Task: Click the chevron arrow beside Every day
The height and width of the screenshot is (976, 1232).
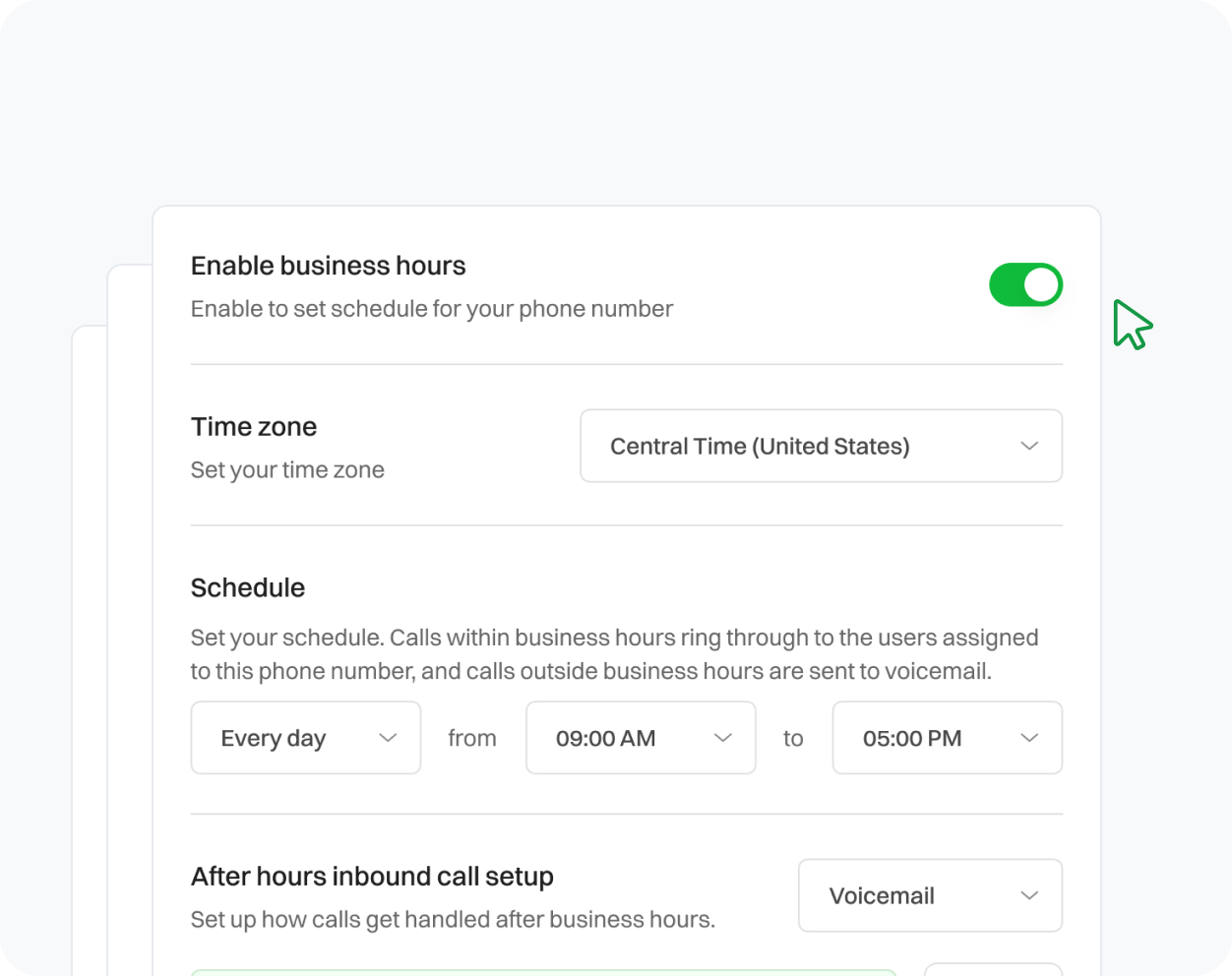Action: (388, 738)
